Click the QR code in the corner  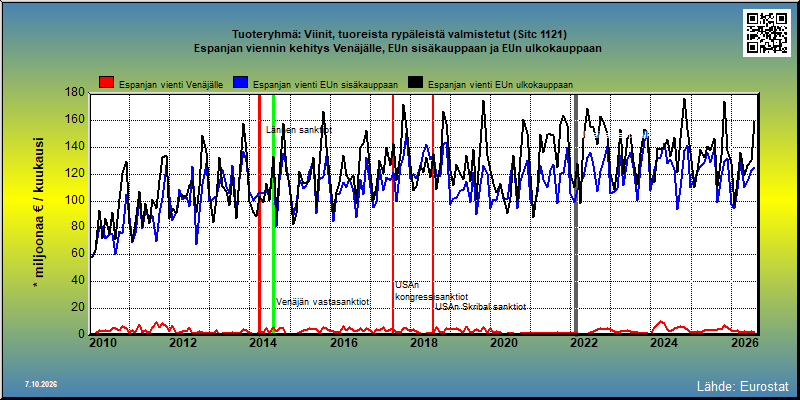coord(766,33)
